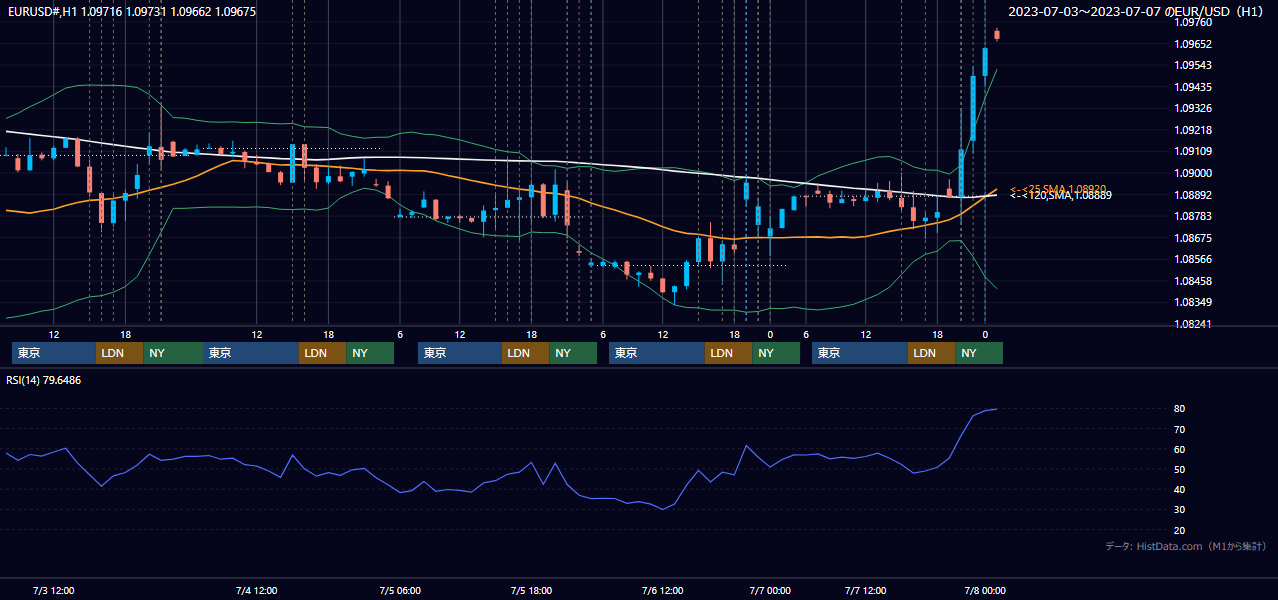The width and height of the screenshot is (1278, 600).
Task: Click price axis value 1.09326
Action: [x=1195, y=108]
